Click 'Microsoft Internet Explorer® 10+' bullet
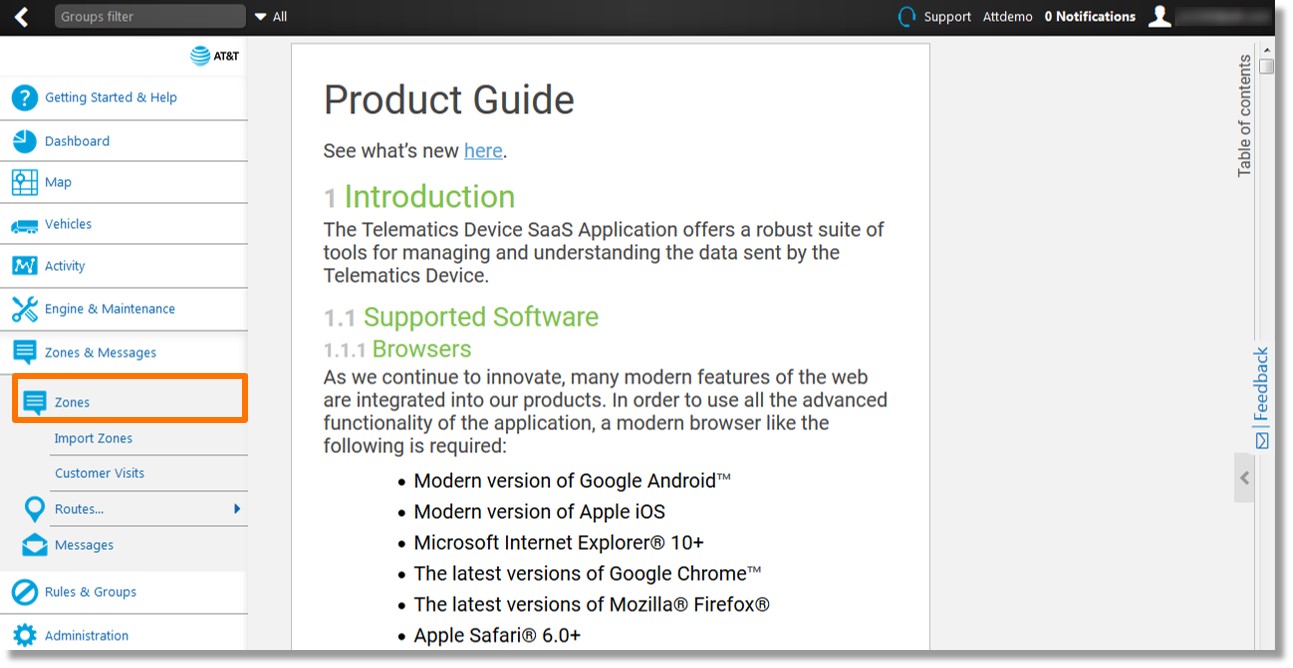The height and width of the screenshot is (668, 1293). coord(559,543)
